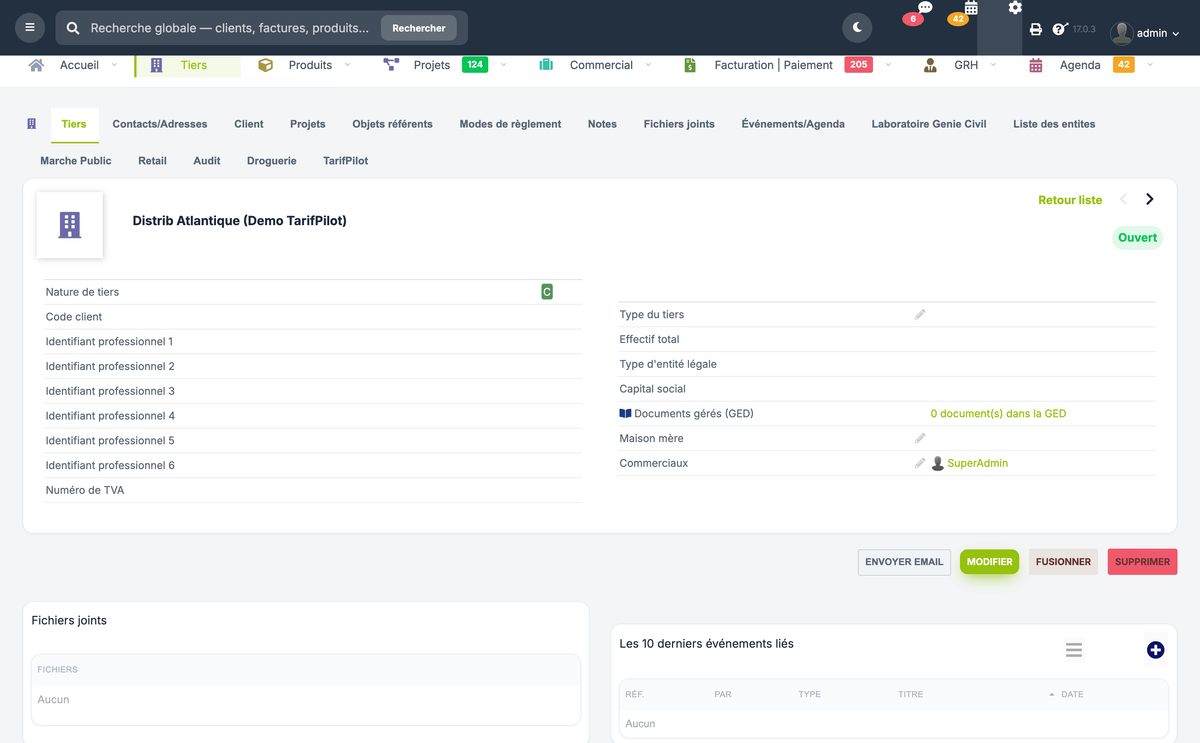Image resolution: width=1200 pixels, height=743 pixels.
Task: Click the Rechercher button
Action: pos(419,28)
